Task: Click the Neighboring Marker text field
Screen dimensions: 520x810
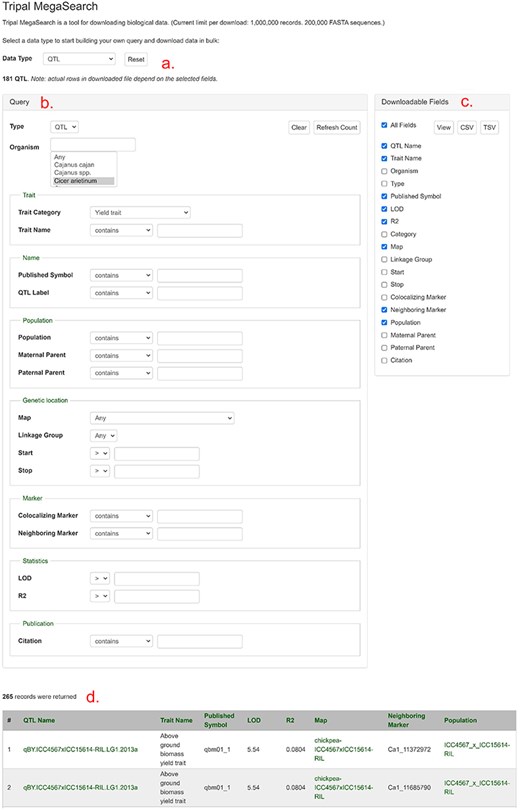Action: click(x=200, y=534)
